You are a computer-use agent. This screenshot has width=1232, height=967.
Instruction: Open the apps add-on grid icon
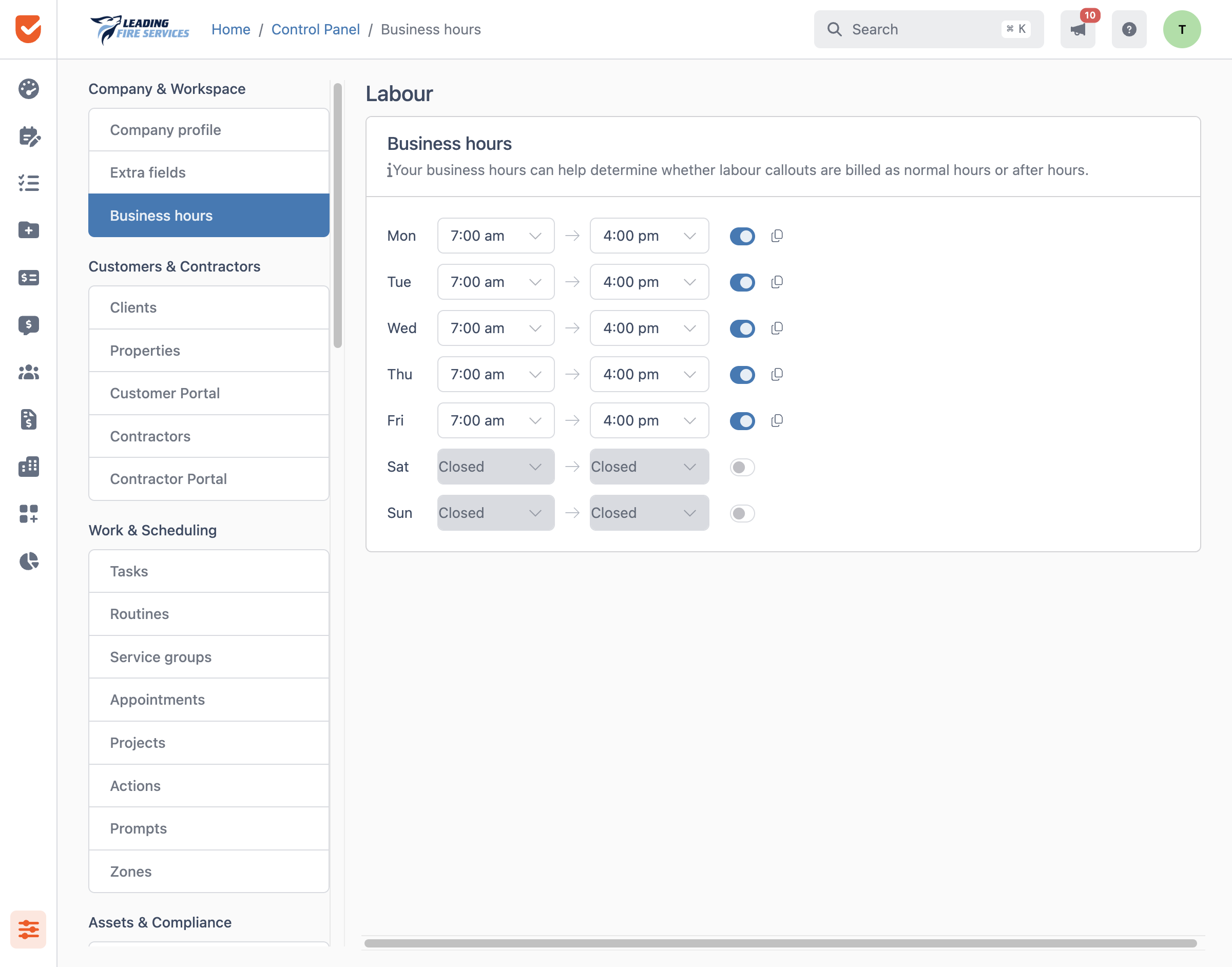tap(28, 513)
